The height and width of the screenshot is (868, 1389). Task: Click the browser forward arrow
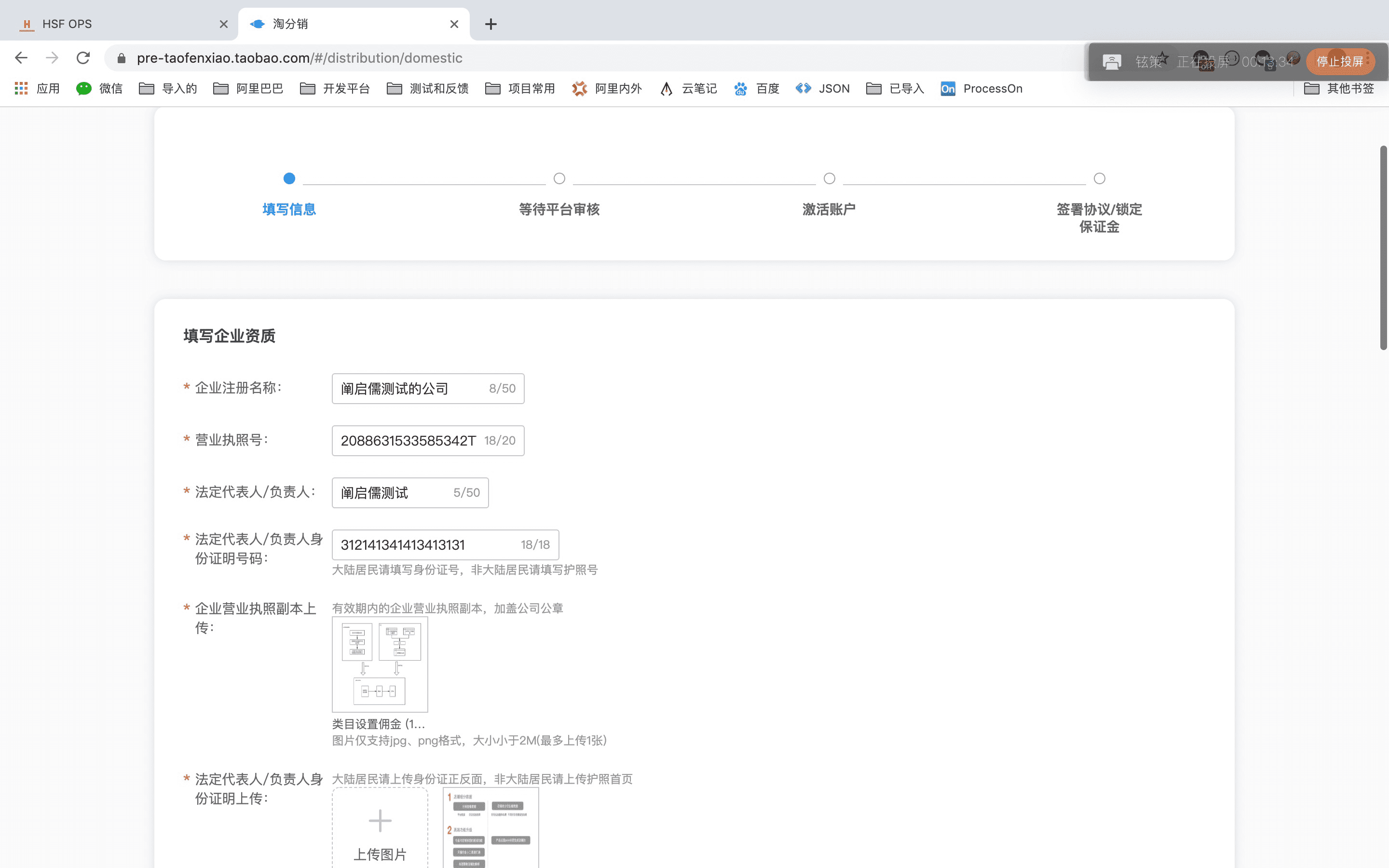pyautogui.click(x=52, y=58)
